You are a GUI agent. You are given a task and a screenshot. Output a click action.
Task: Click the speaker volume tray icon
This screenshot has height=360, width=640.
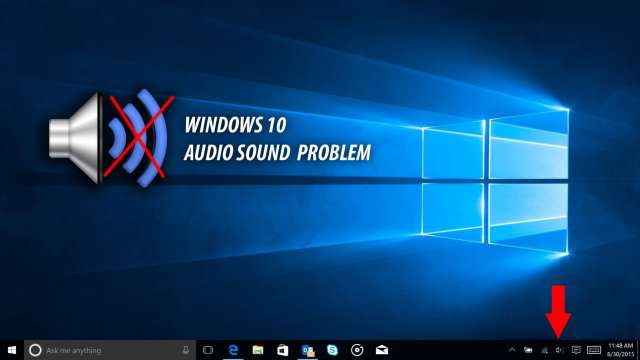[560, 350]
